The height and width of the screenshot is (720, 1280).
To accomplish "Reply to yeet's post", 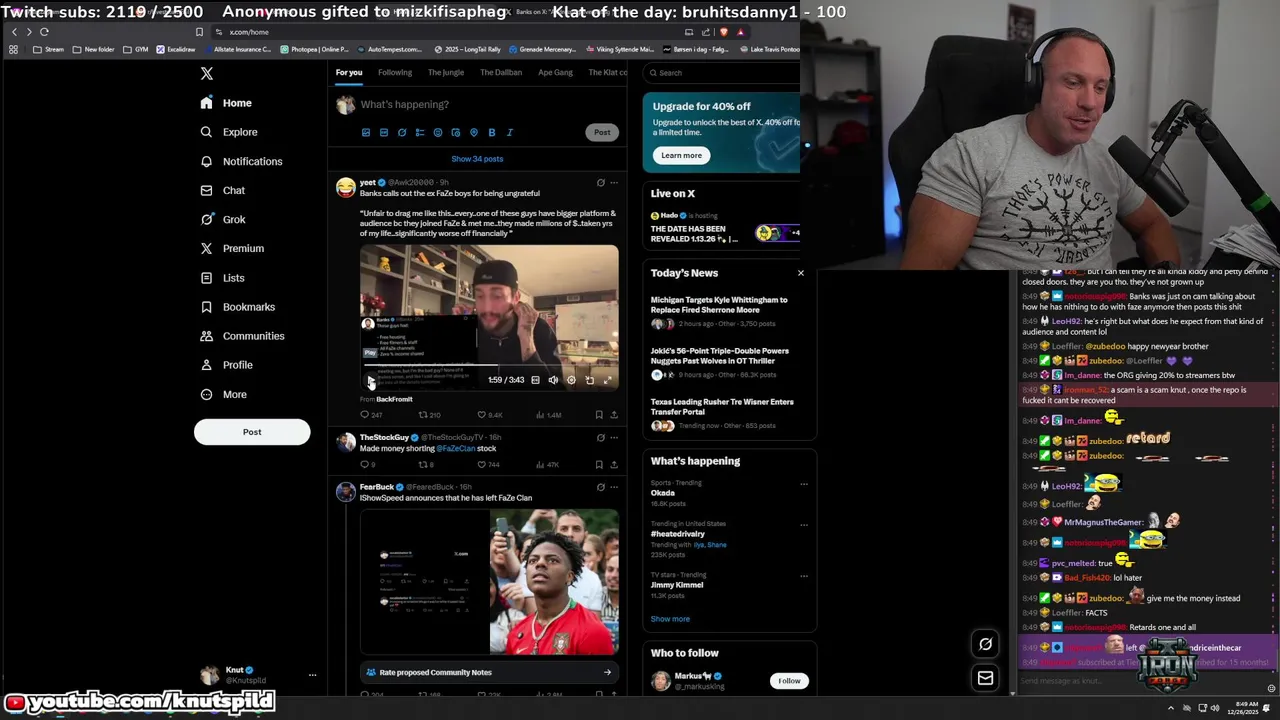I will pos(371,415).
